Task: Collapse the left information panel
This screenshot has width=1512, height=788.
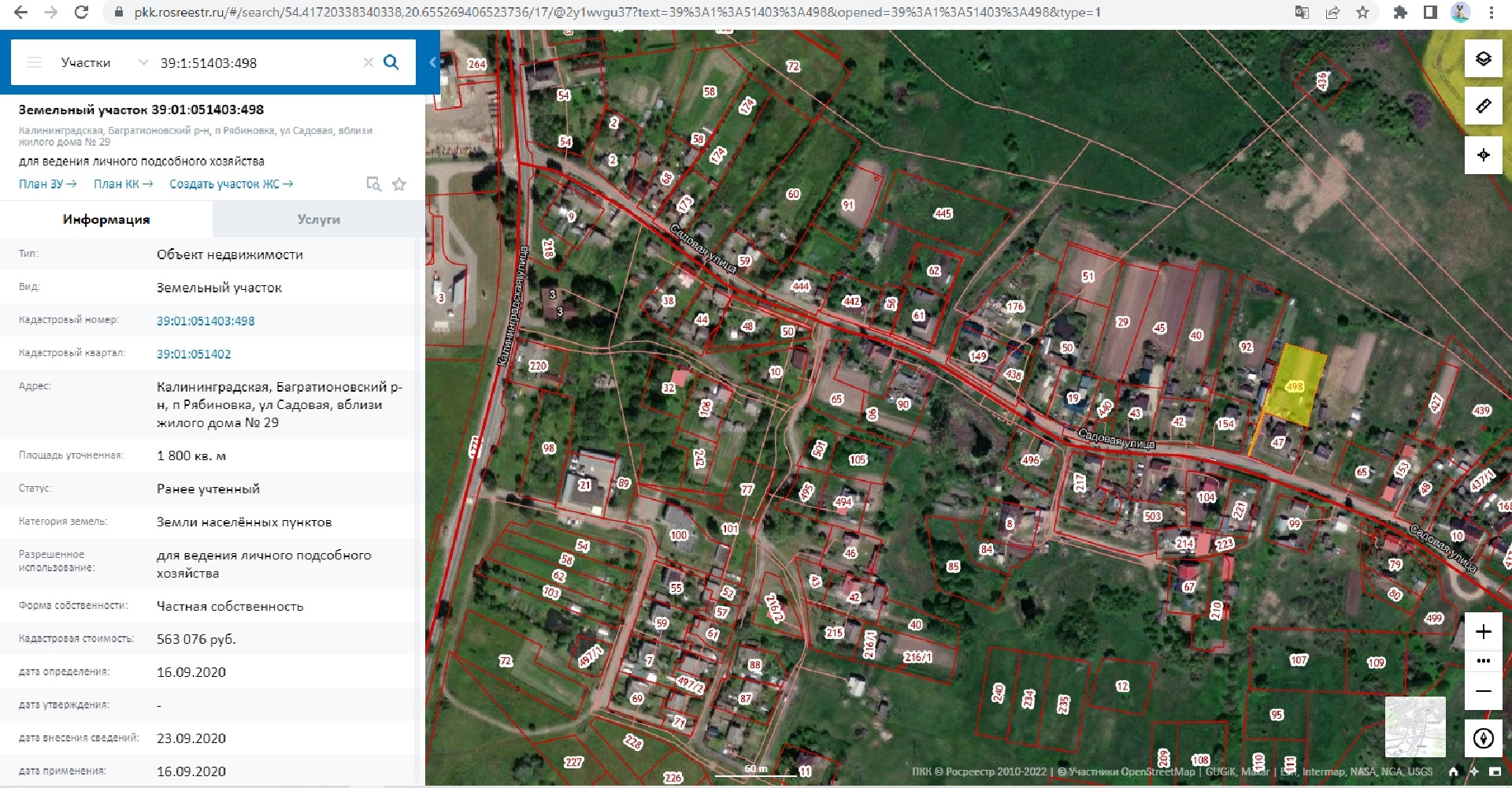Action: tap(432, 62)
